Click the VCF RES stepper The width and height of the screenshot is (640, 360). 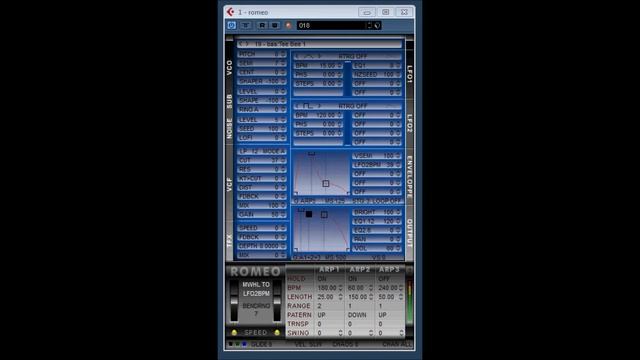(282, 169)
